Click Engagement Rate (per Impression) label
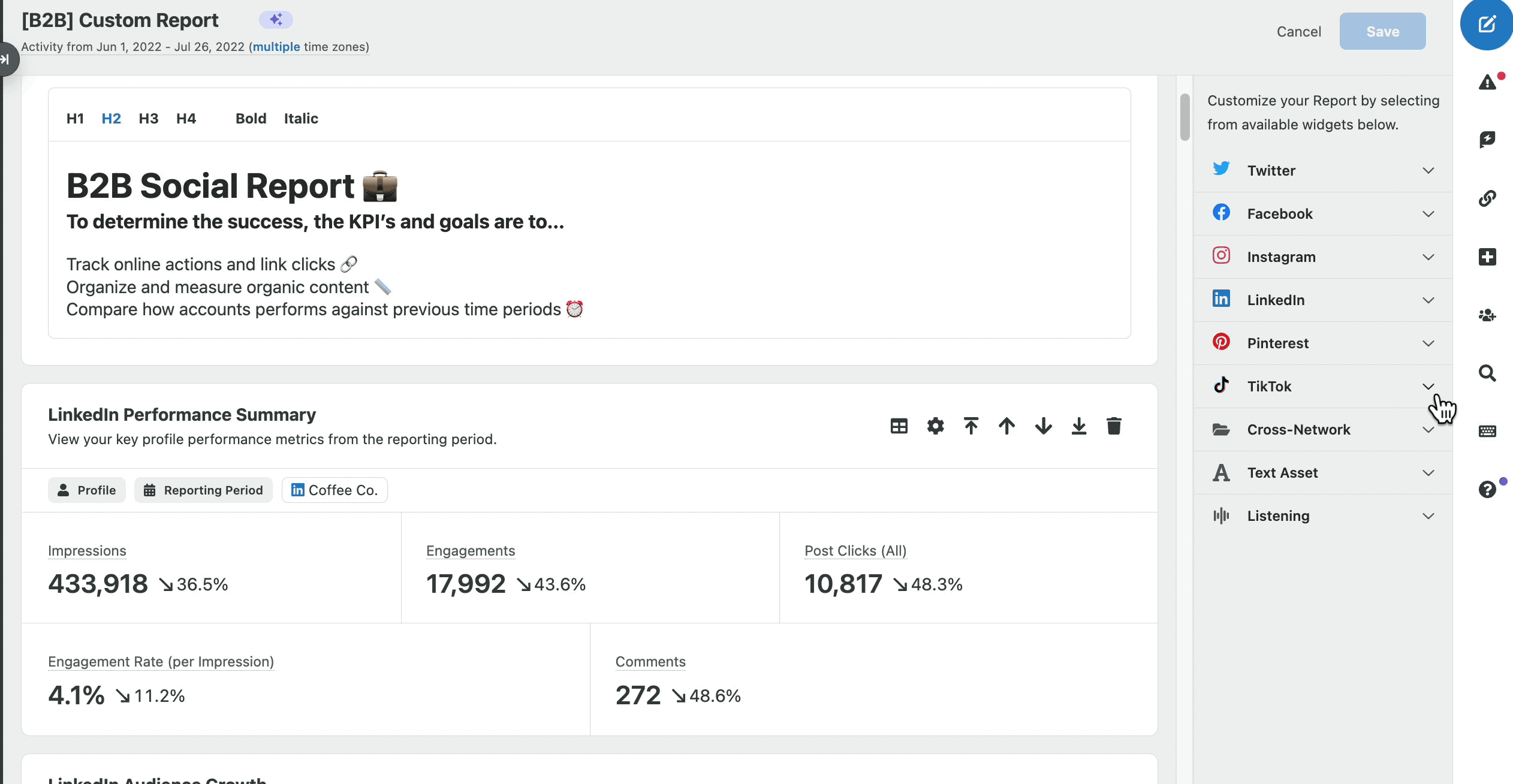1513x784 pixels. (x=161, y=662)
